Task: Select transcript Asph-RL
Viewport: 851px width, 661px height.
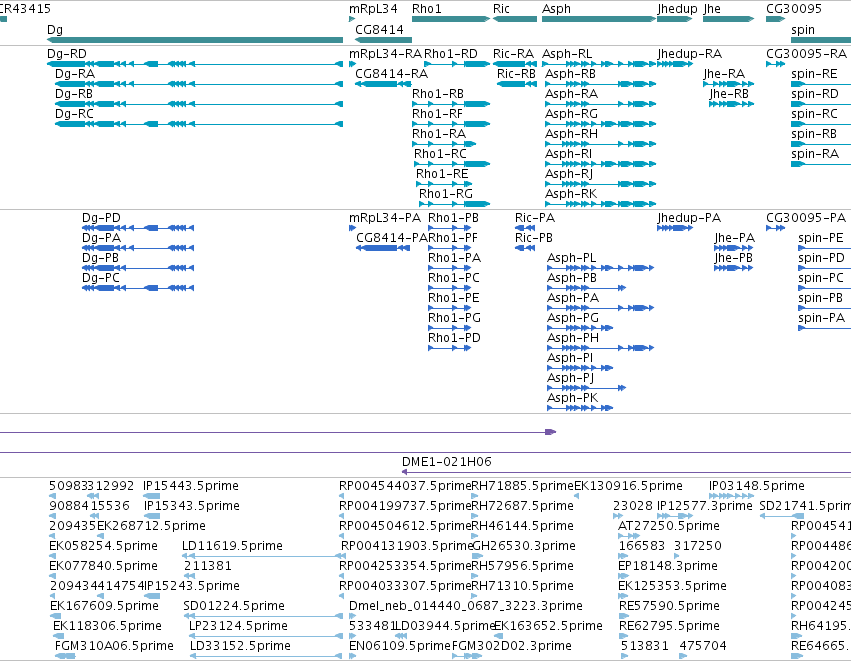Action: tap(599, 64)
